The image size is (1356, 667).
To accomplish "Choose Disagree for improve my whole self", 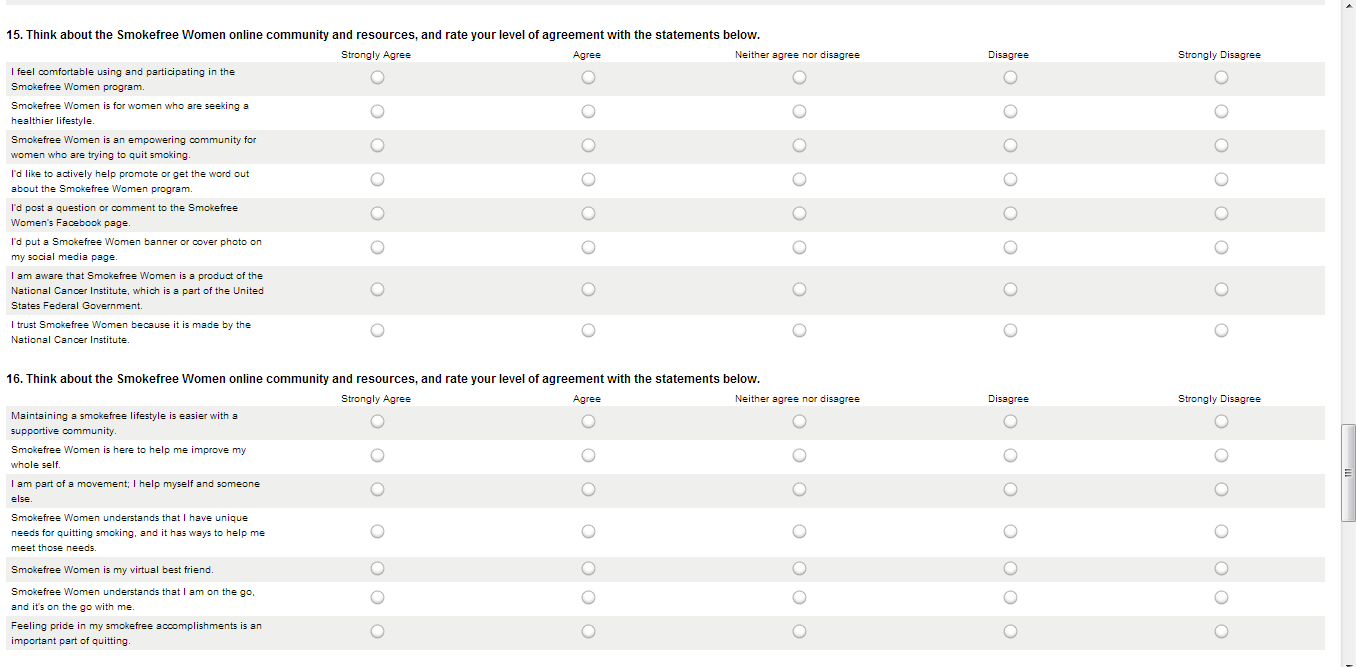I will point(1010,456).
